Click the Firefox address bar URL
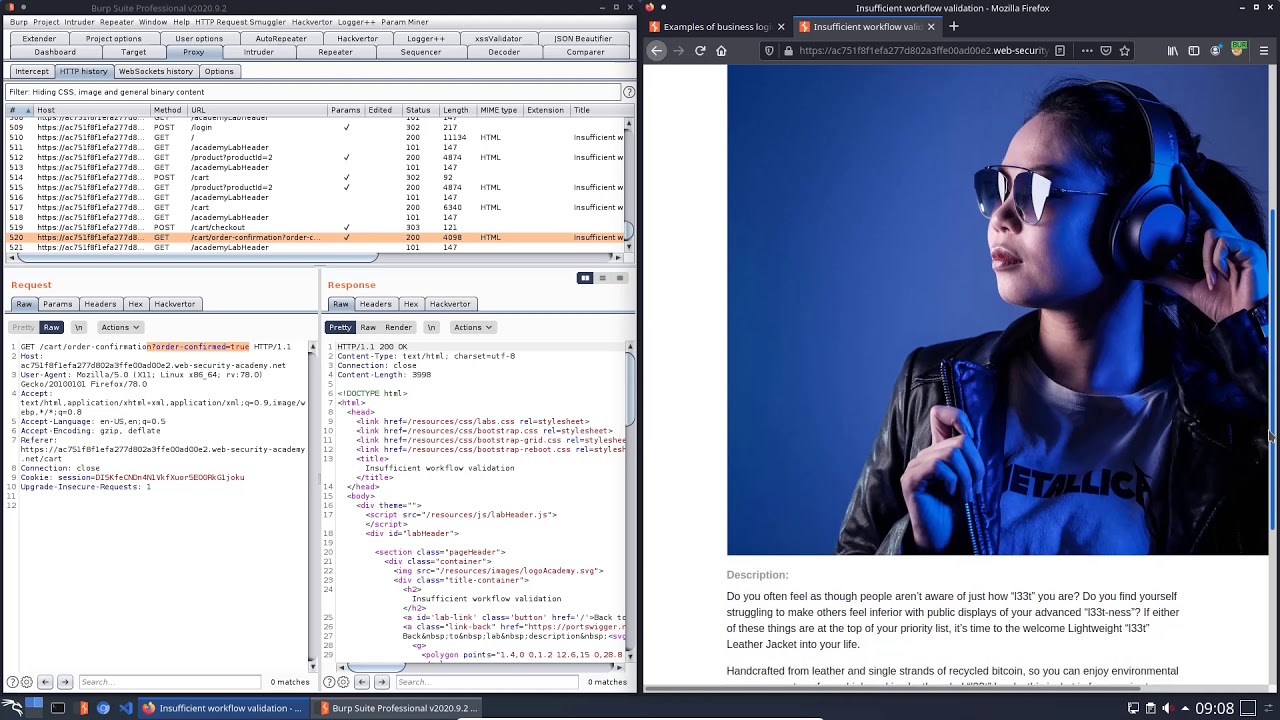 (923, 50)
